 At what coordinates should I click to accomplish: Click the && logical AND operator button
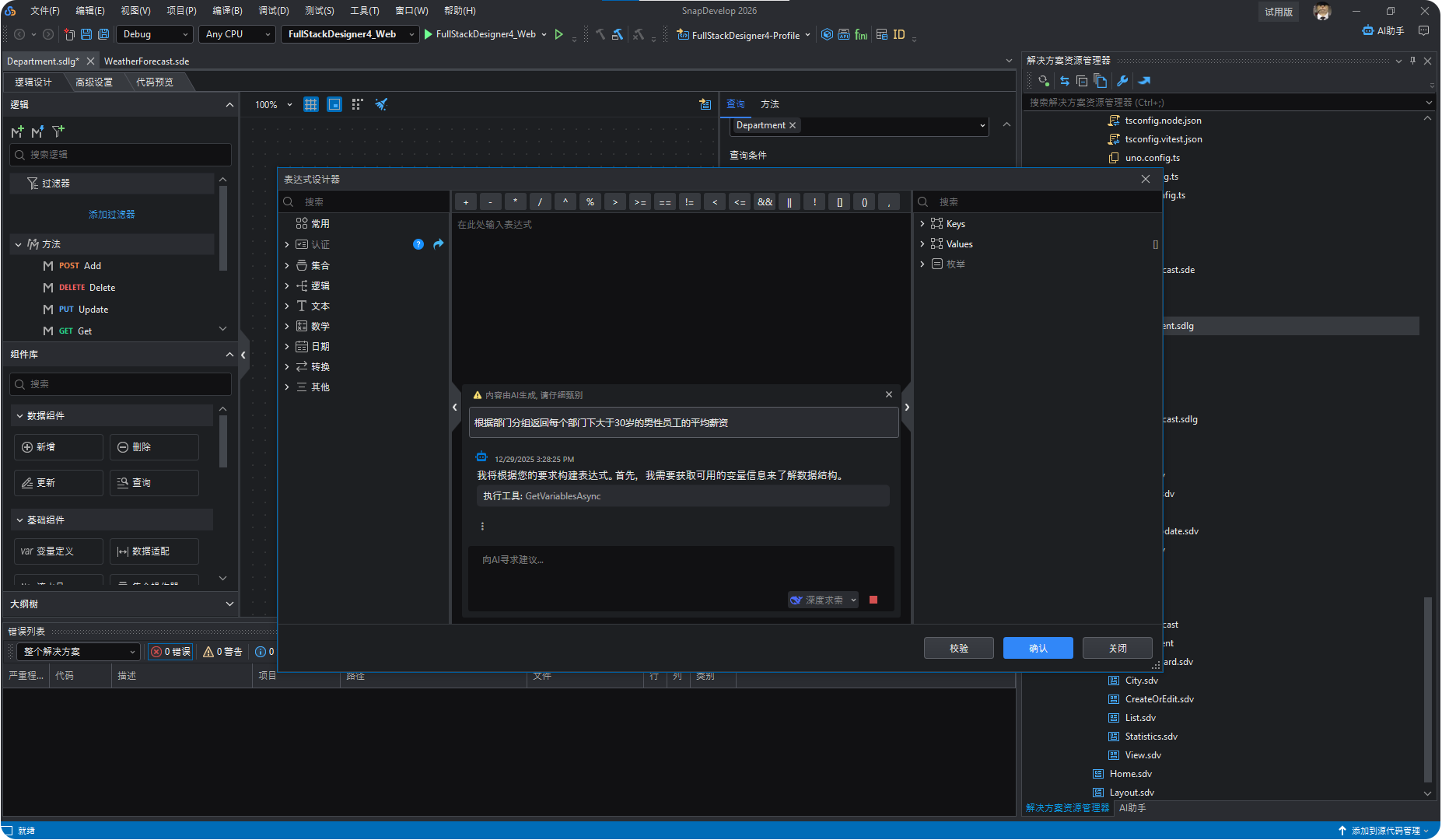(765, 202)
